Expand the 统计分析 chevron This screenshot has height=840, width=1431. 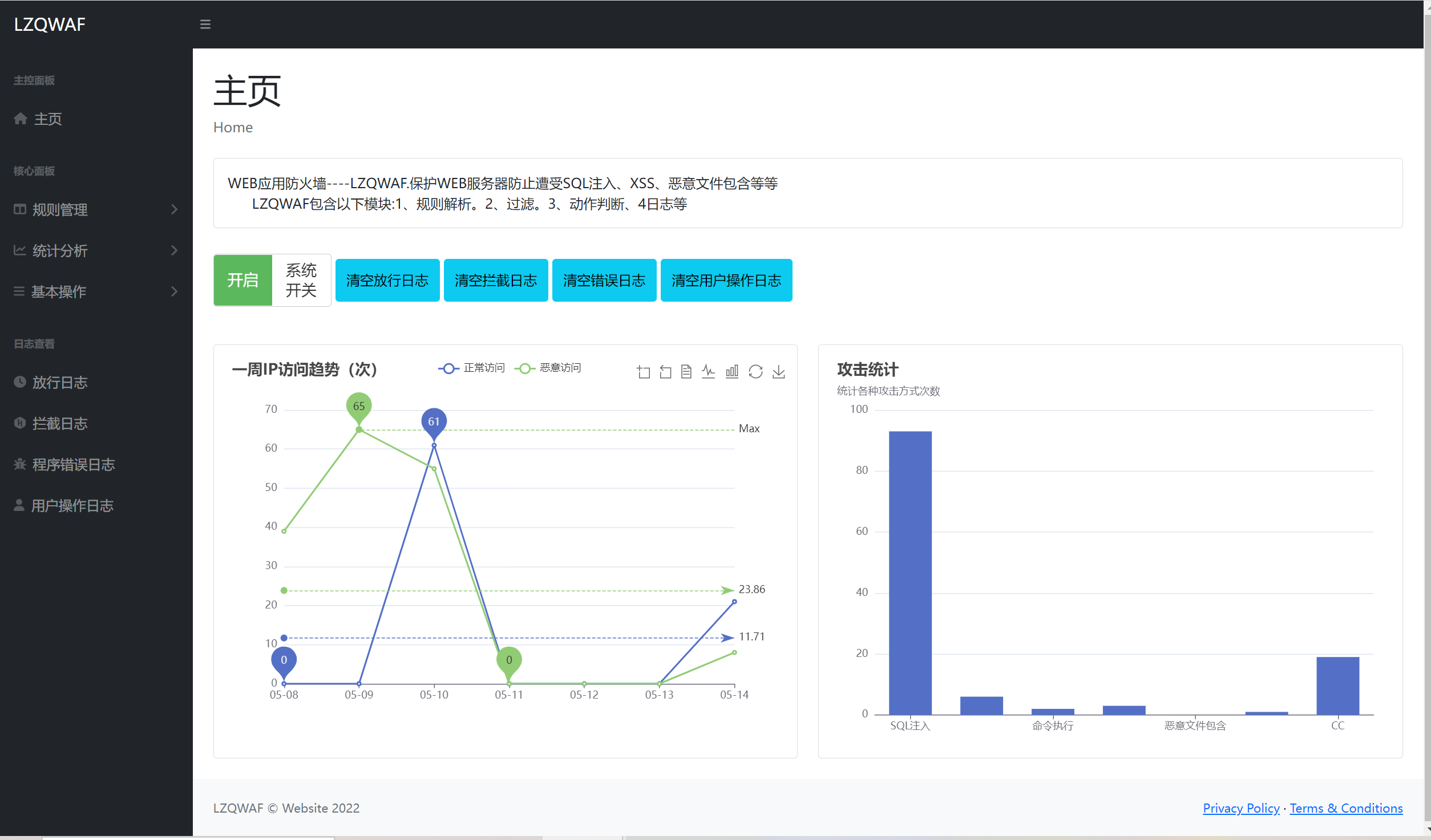click(x=175, y=250)
